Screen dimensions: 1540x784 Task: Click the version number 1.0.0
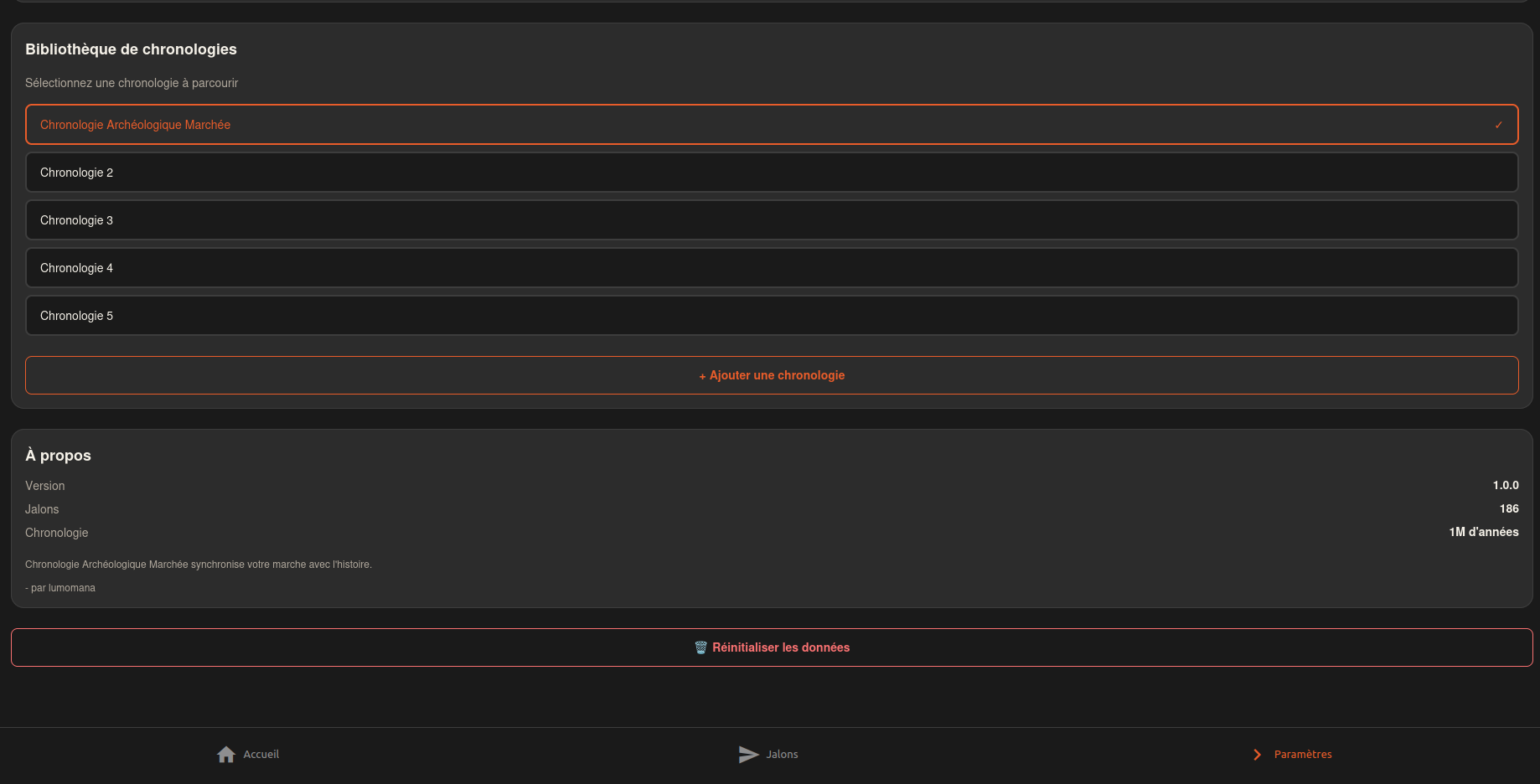pos(1505,486)
